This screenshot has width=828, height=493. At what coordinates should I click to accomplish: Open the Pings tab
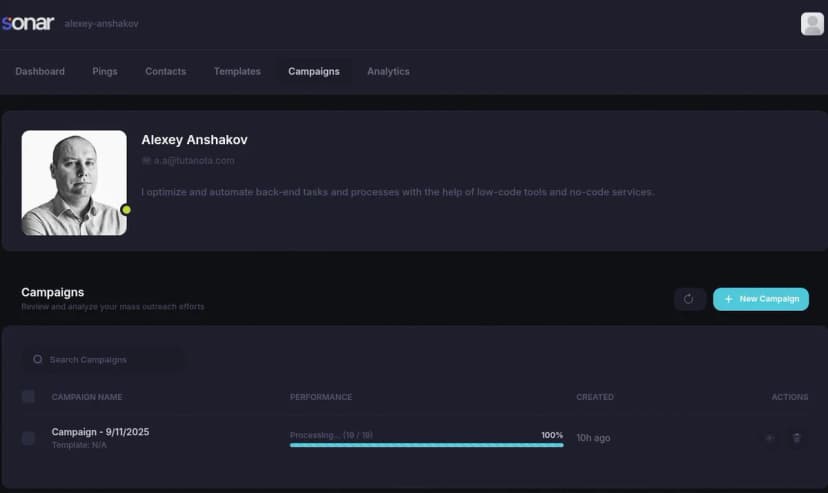[x=105, y=71]
